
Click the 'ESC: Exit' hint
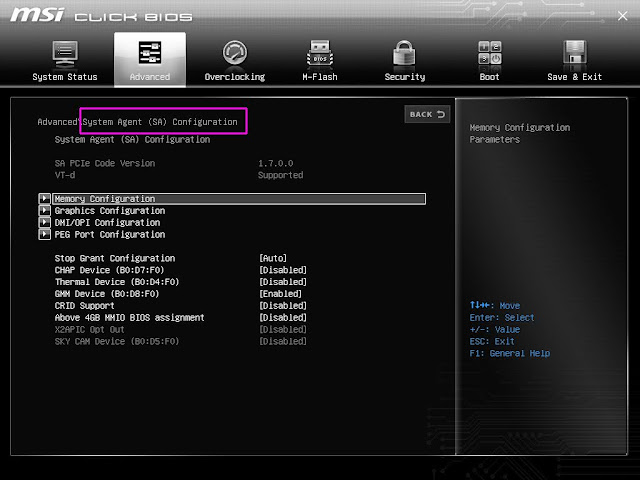pyautogui.click(x=492, y=341)
